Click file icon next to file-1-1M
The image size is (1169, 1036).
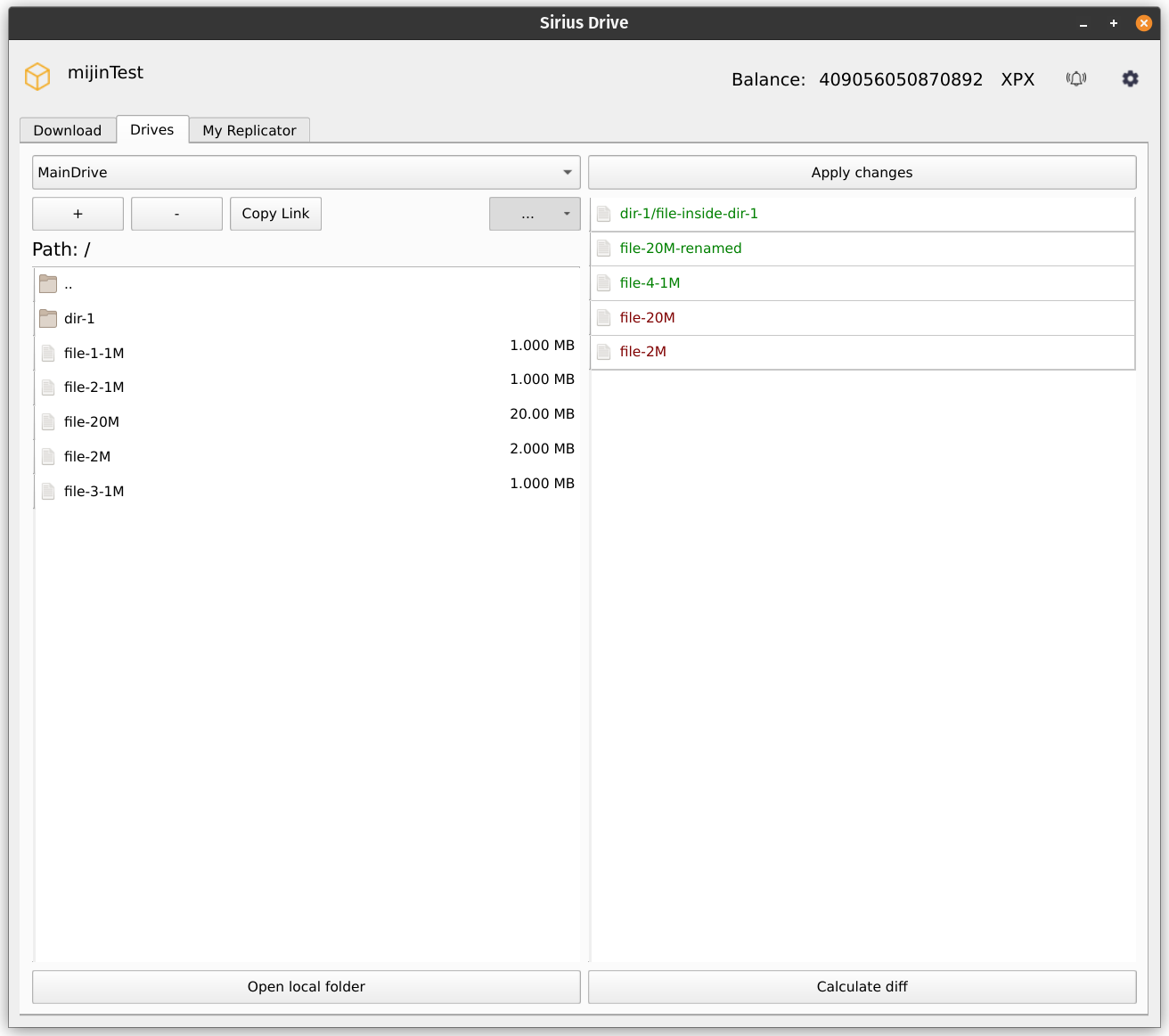pos(48,353)
